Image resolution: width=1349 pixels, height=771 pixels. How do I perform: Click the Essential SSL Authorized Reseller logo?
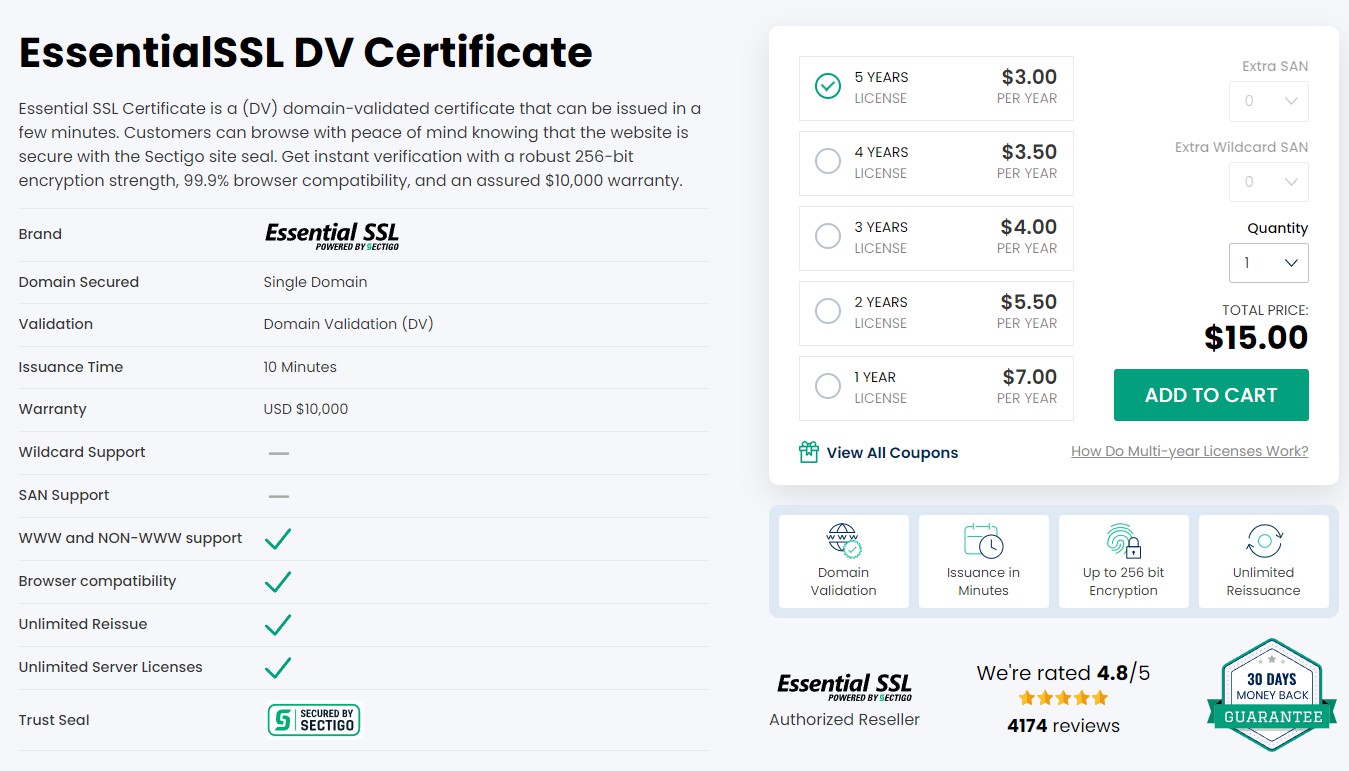pyautogui.click(x=845, y=686)
